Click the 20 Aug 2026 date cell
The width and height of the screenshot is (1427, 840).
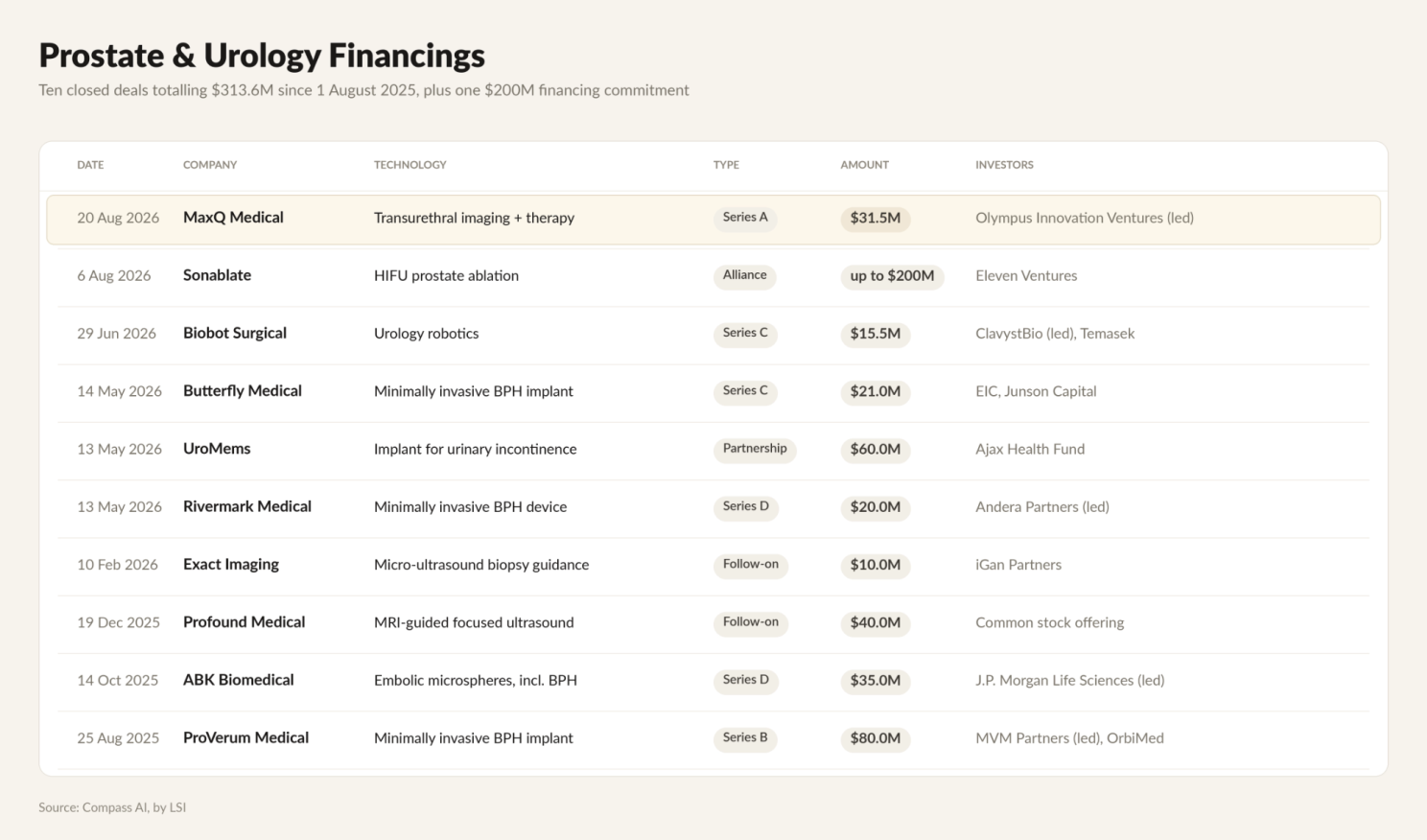[118, 218]
